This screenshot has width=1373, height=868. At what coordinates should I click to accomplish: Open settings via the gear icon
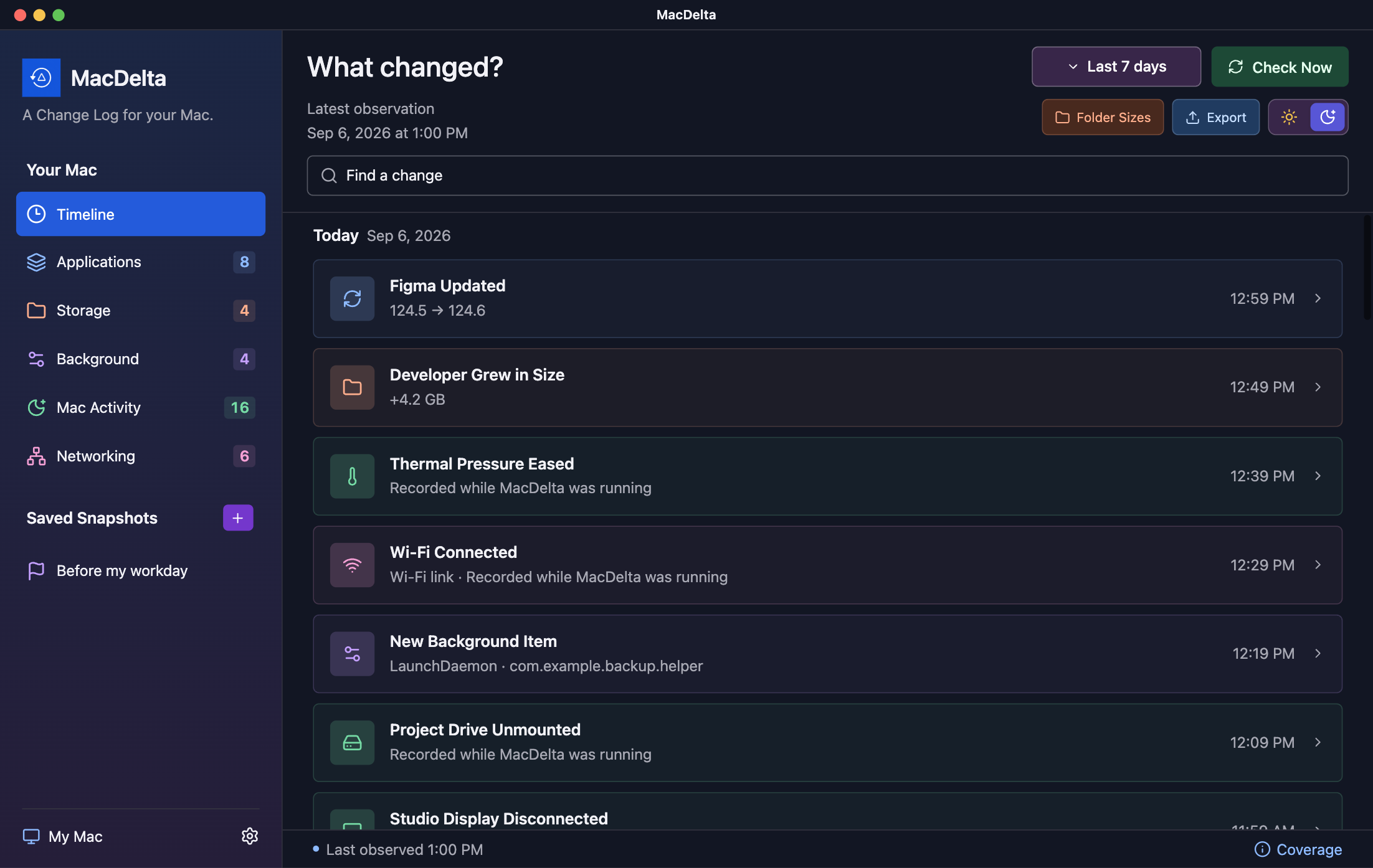tap(250, 836)
